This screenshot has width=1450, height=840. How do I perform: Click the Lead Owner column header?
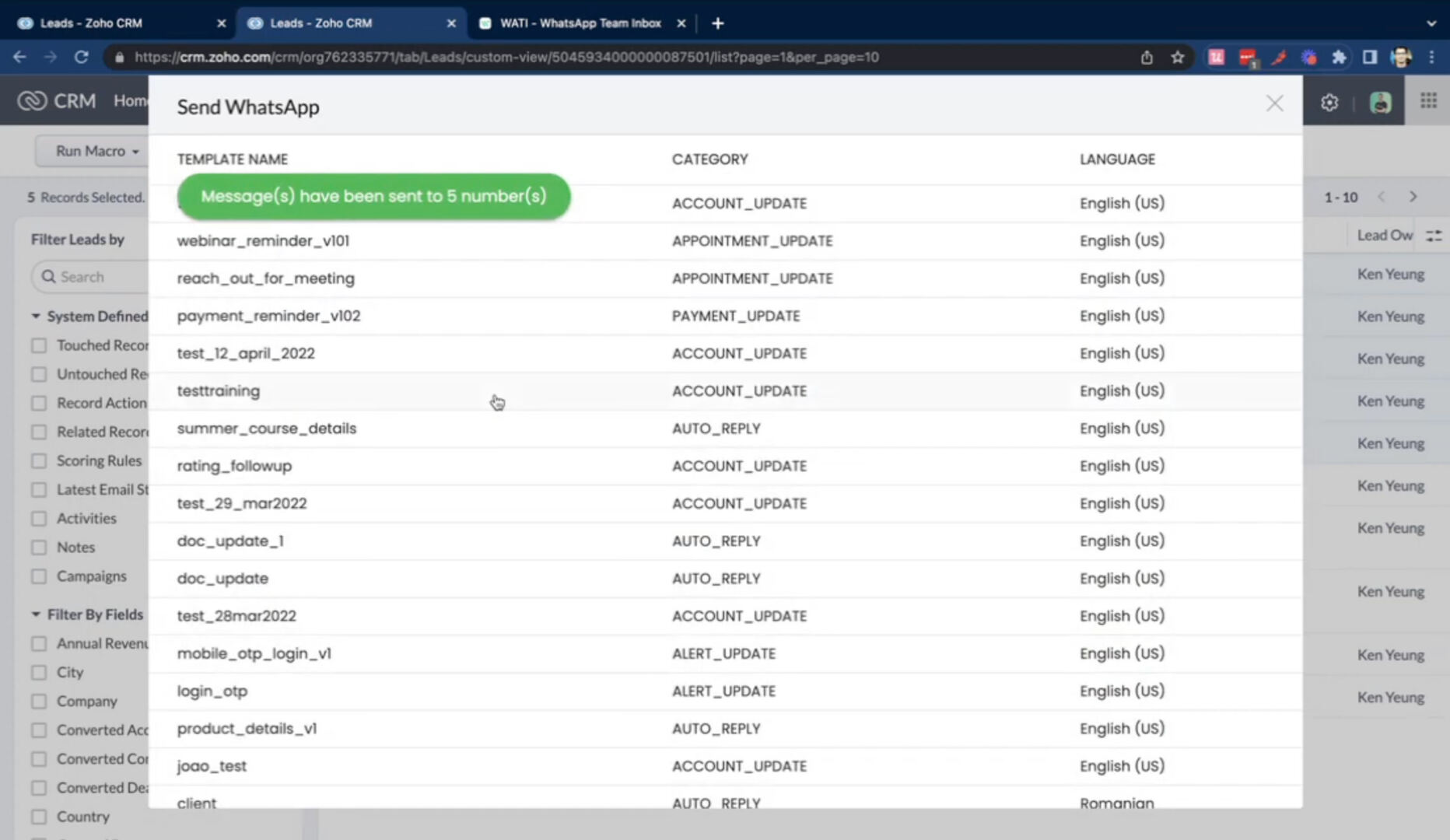[1385, 236]
